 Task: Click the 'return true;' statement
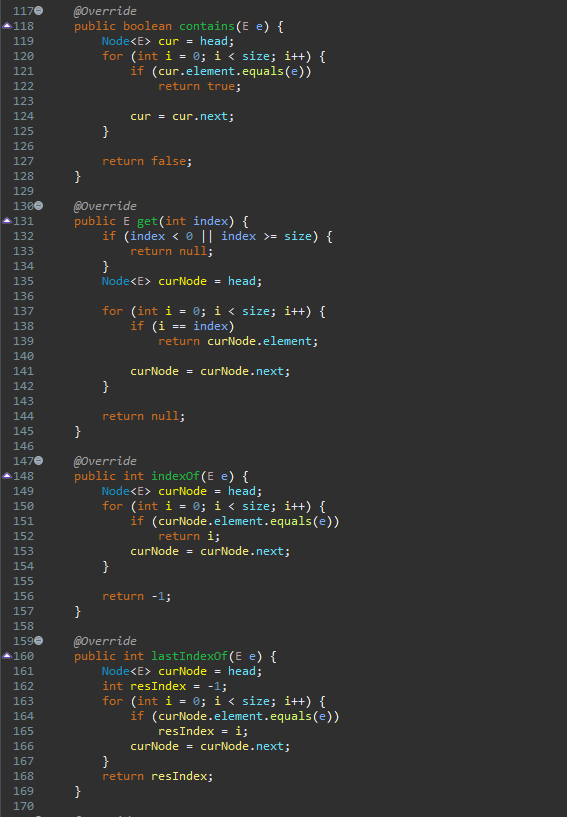(200, 86)
